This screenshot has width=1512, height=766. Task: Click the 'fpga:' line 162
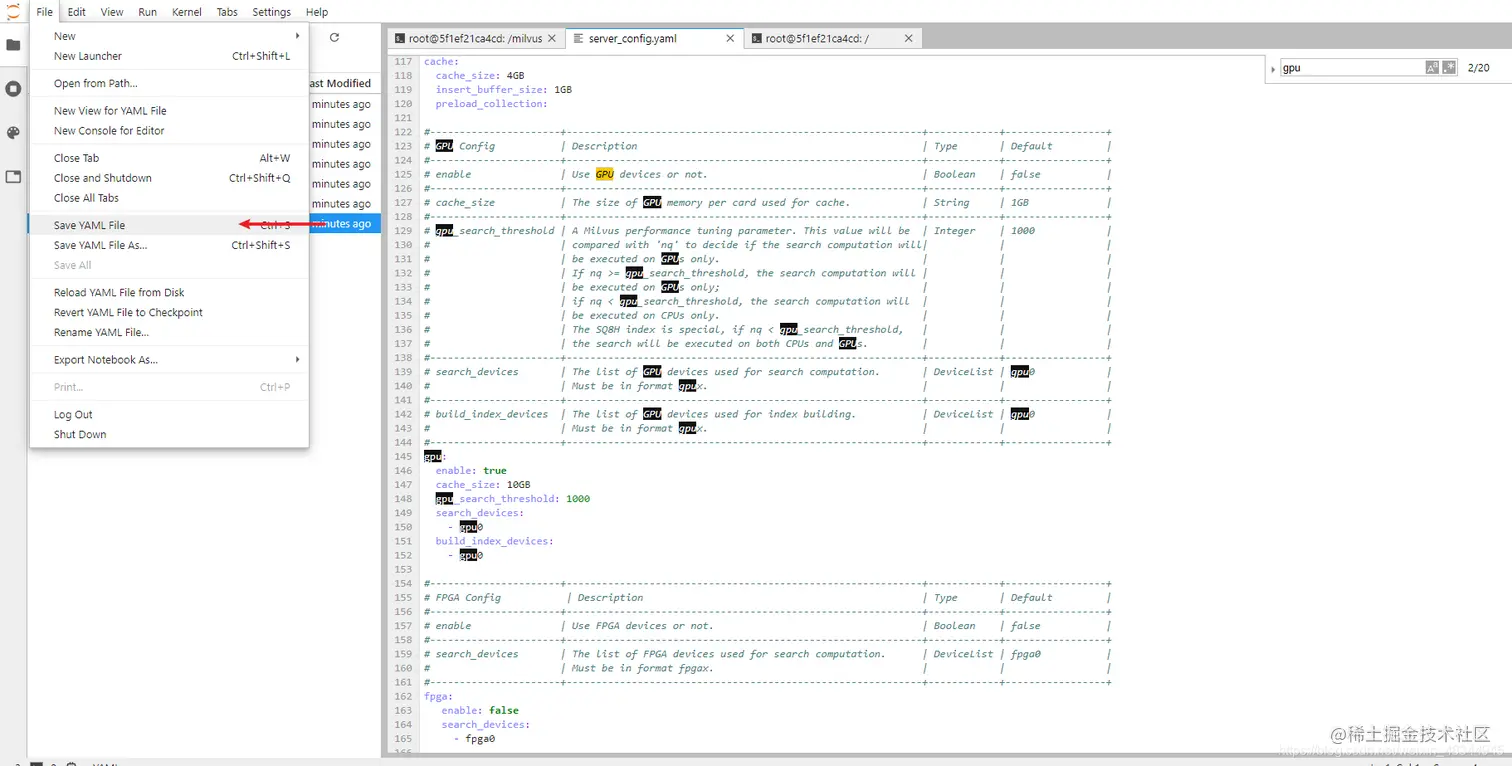tap(438, 696)
